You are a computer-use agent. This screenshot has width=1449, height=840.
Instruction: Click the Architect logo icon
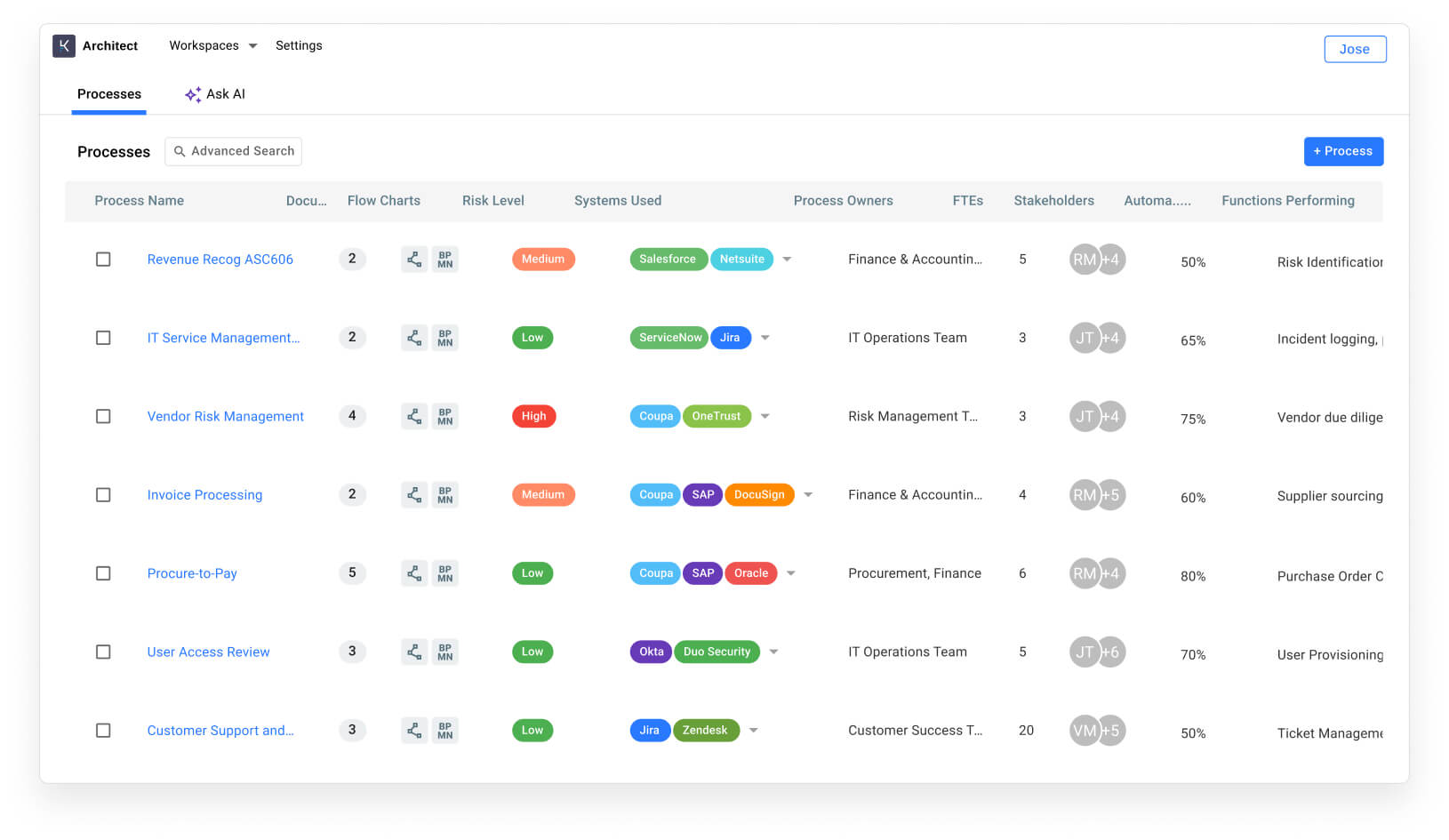[x=64, y=45]
